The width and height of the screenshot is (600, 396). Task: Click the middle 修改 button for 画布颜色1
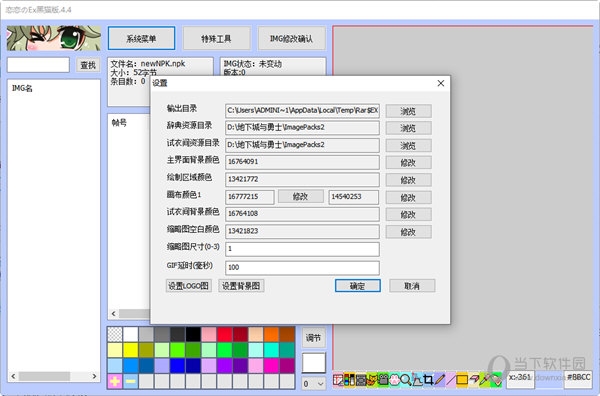click(301, 197)
